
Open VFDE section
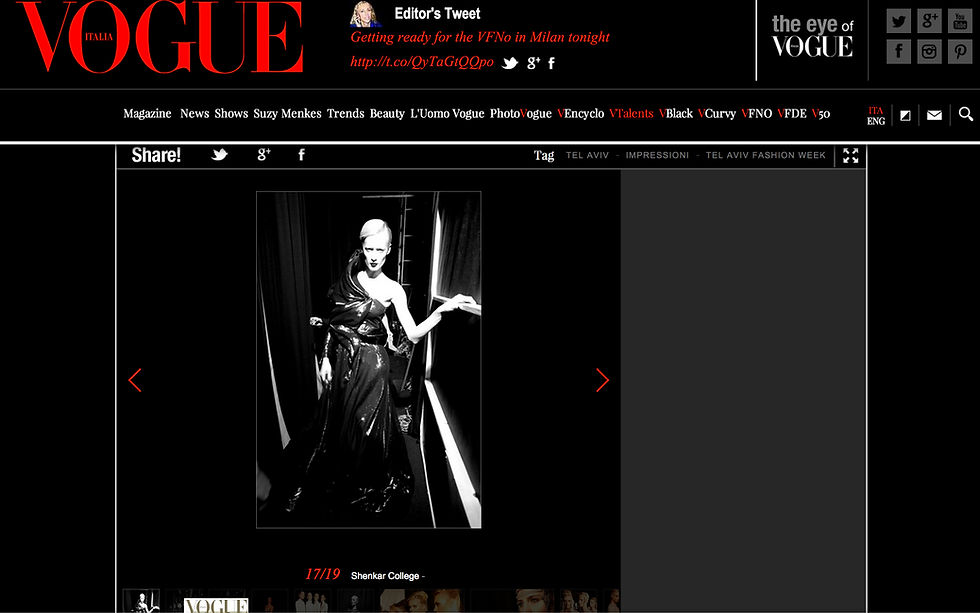click(x=792, y=114)
